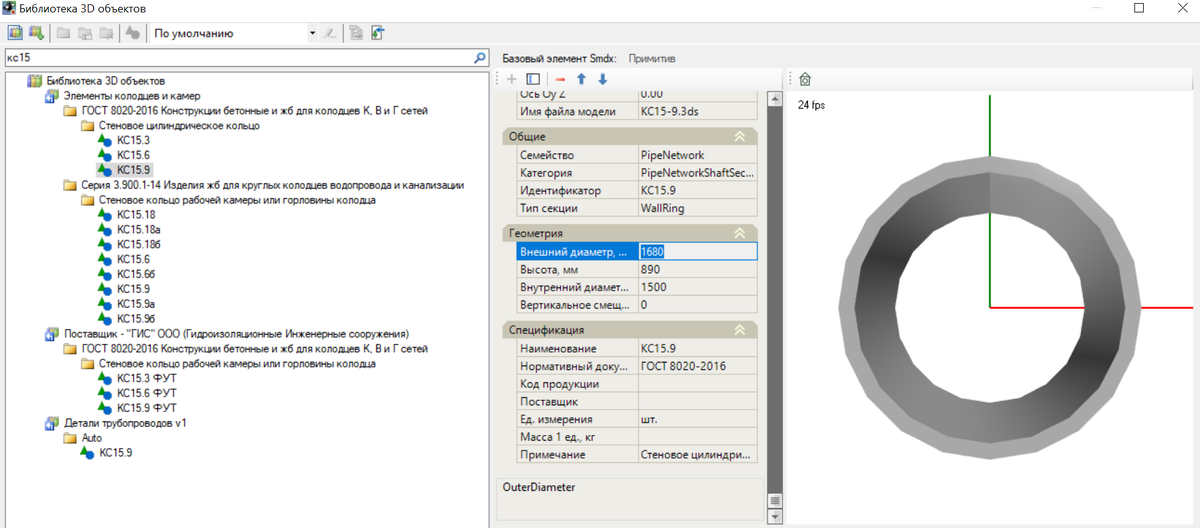The image size is (1200, 528).
Task: Select Стеновое кольцо рабочей камеры folder under Серия 3.900.1-14
Action: coord(237,200)
